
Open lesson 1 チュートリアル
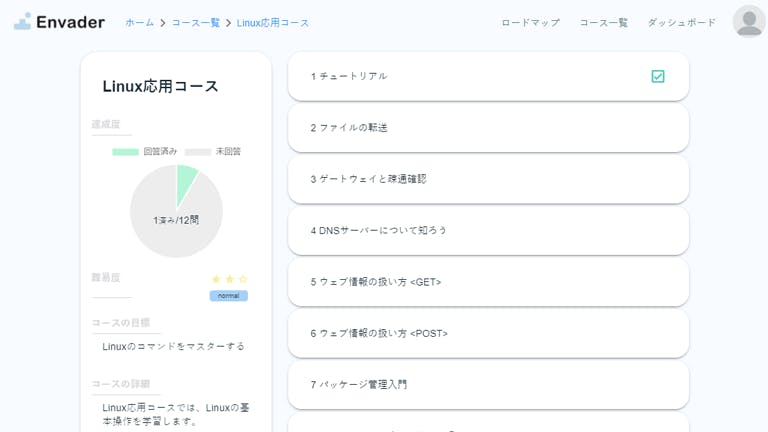(x=488, y=76)
